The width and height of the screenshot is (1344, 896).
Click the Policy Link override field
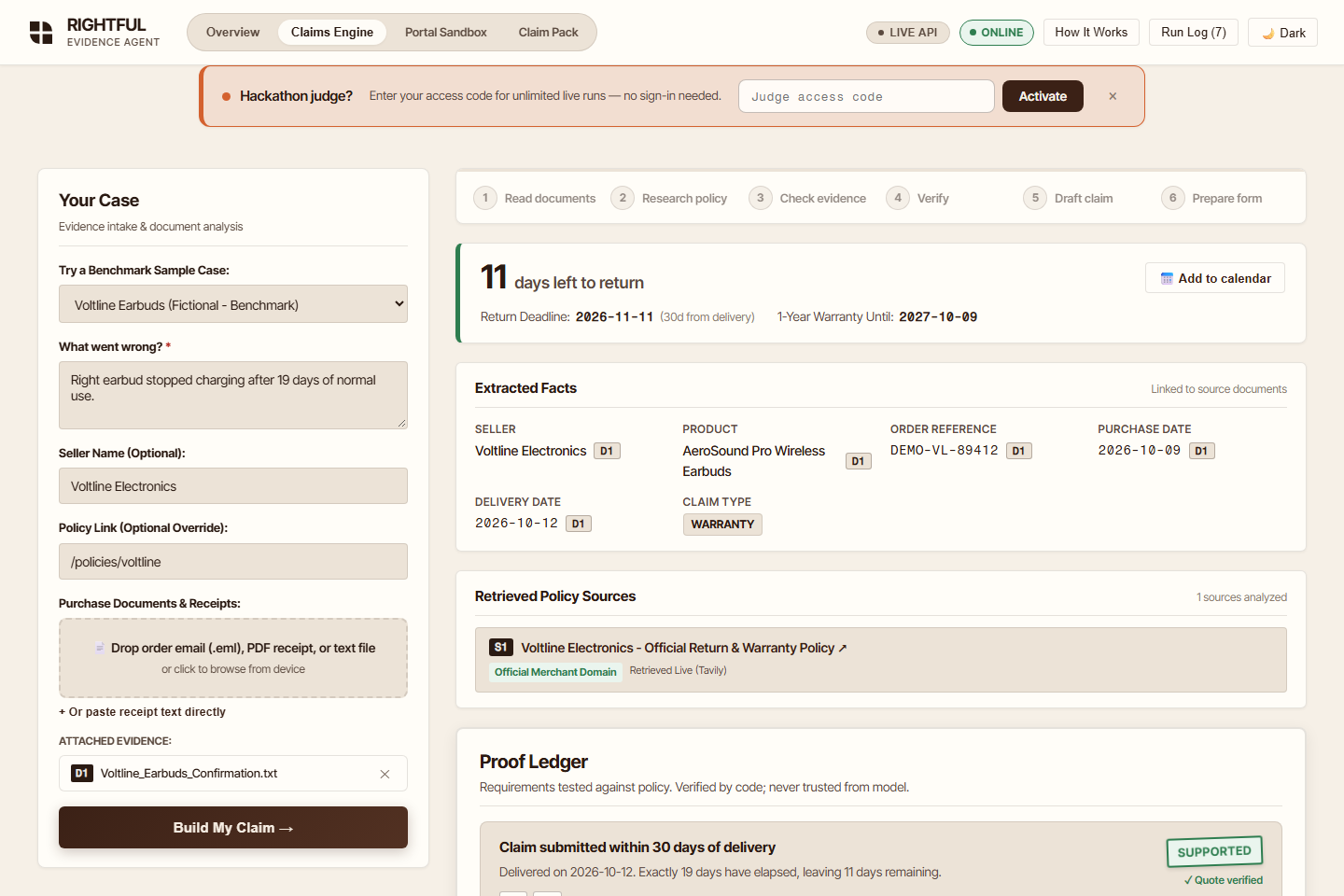tap(233, 562)
